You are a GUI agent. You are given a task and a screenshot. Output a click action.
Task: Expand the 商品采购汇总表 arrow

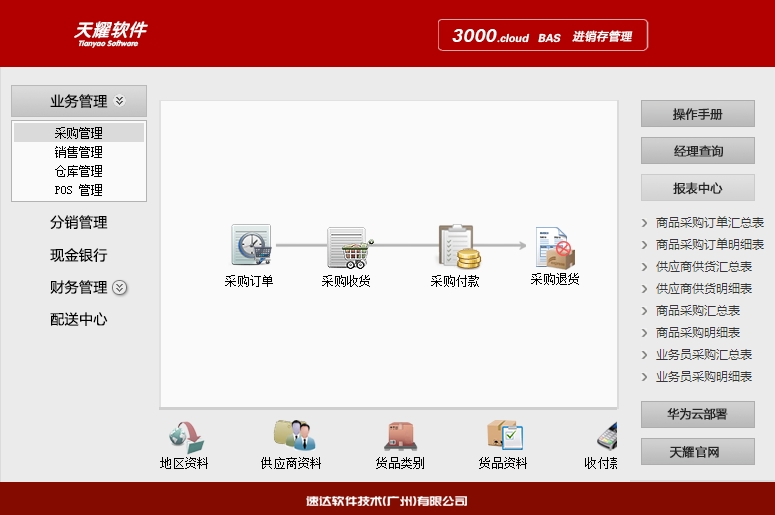pyautogui.click(x=644, y=311)
